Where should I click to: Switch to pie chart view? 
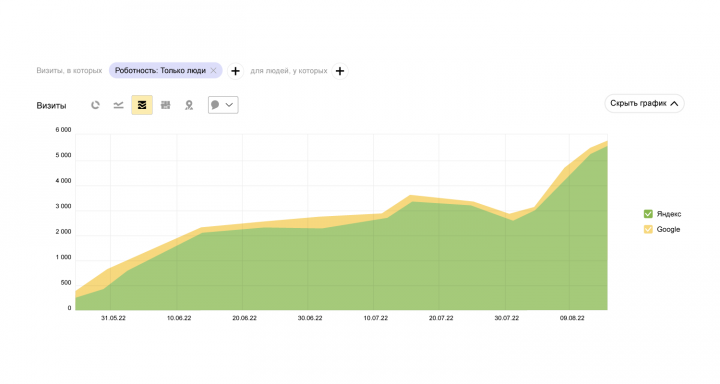(95, 105)
